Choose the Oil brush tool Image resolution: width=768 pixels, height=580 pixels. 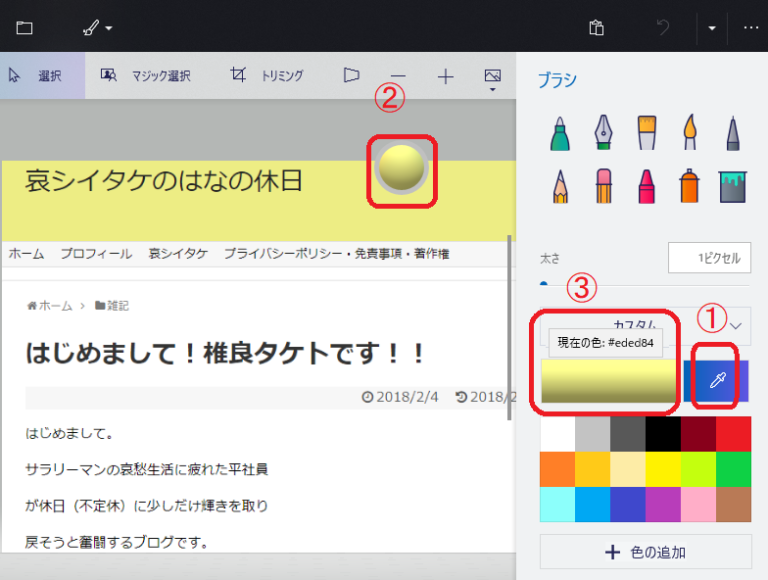point(647,132)
